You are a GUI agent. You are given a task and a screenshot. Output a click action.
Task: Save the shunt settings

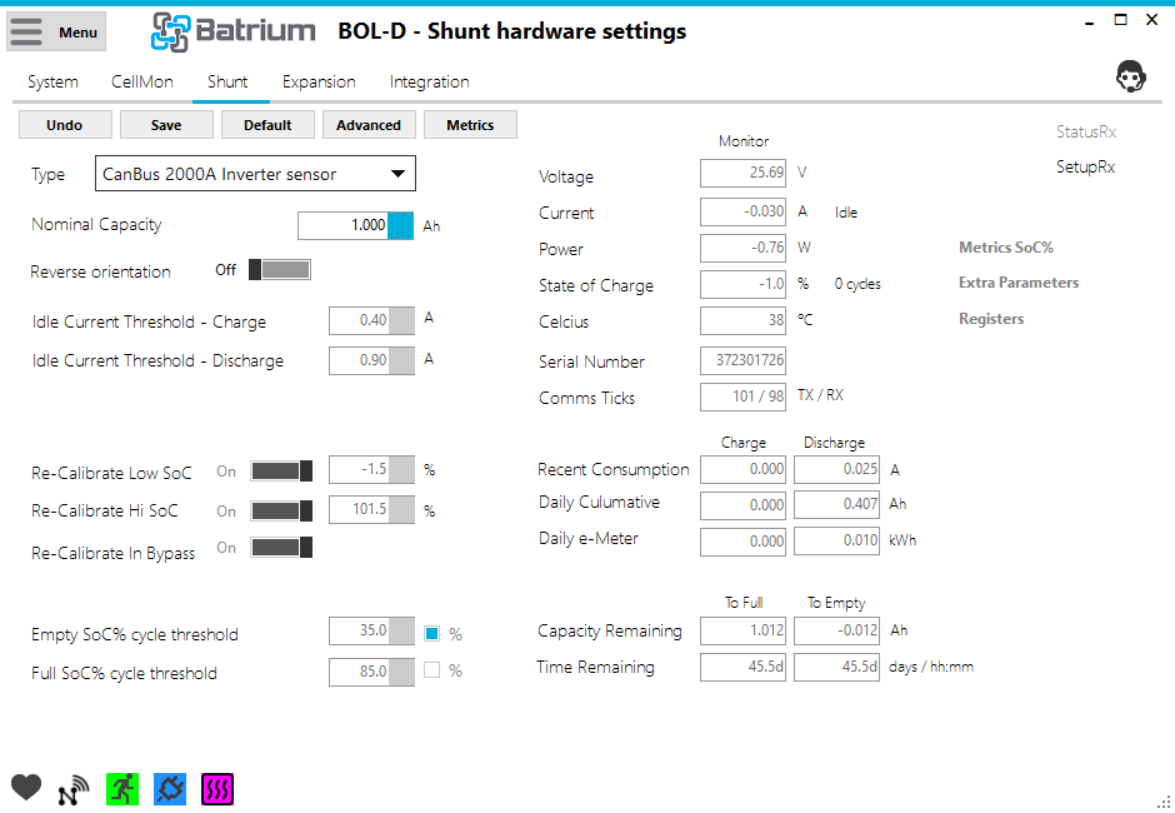(x=166, y=125)
